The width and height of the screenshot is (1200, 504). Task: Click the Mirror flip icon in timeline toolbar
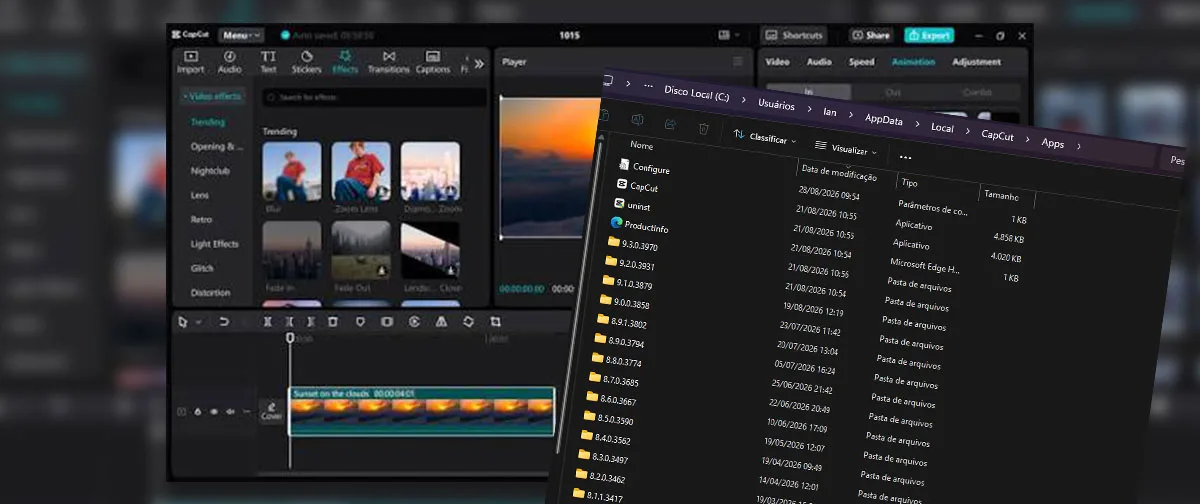tap(441, 322)
